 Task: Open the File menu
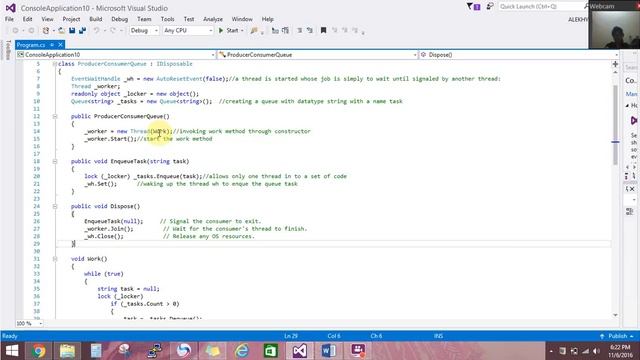tap(9, 19)
